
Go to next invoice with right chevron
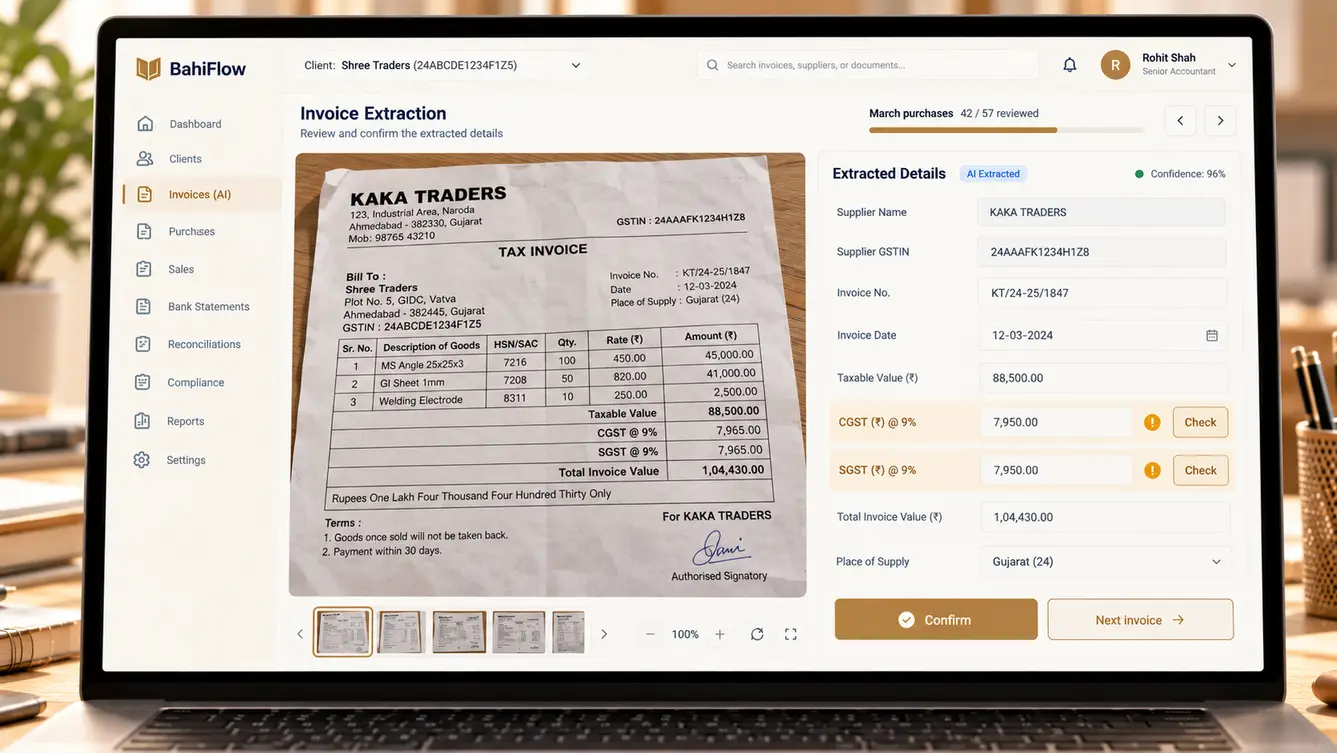click(1220, 121)
